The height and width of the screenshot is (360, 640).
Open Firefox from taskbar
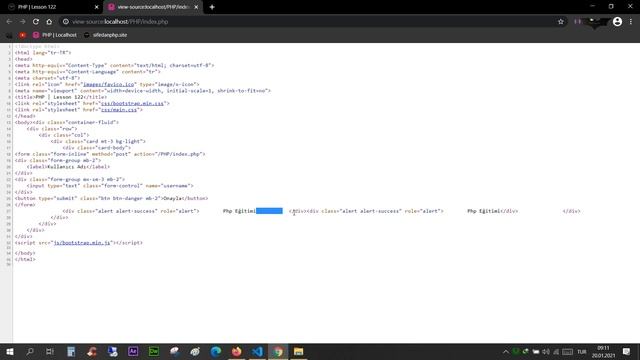click(236, 351)
